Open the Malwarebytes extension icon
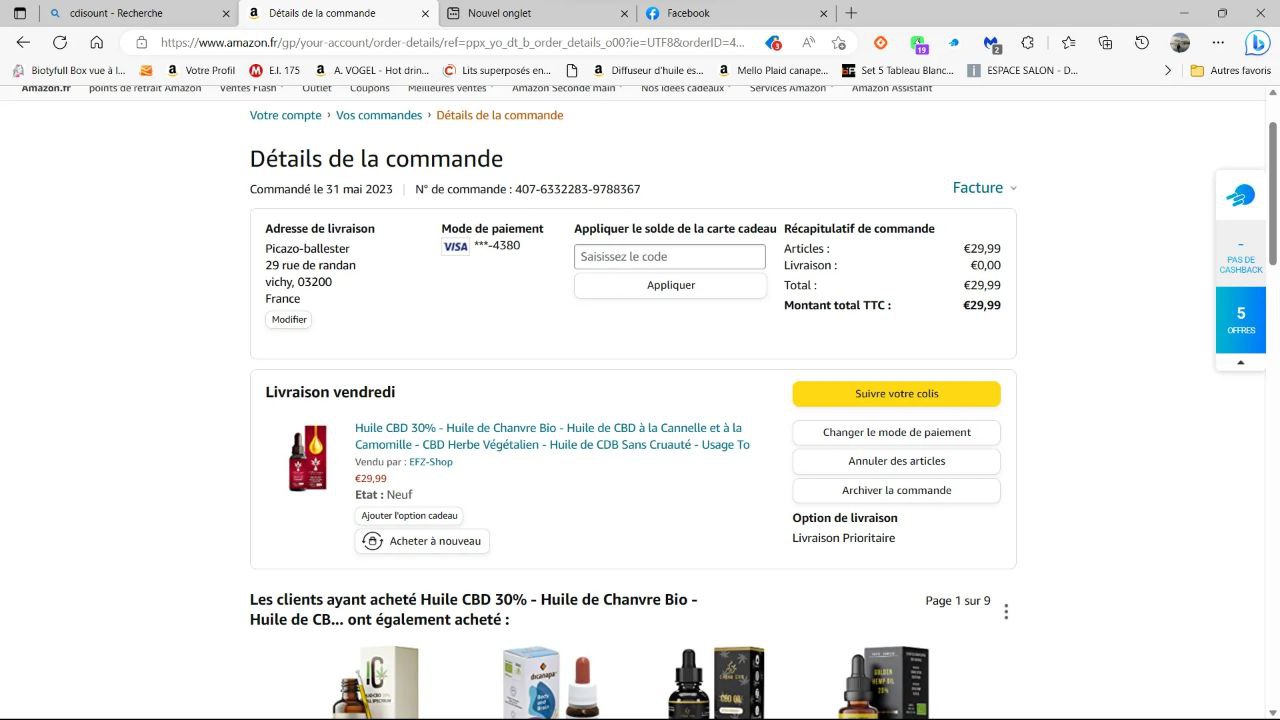 coord(991,43)
